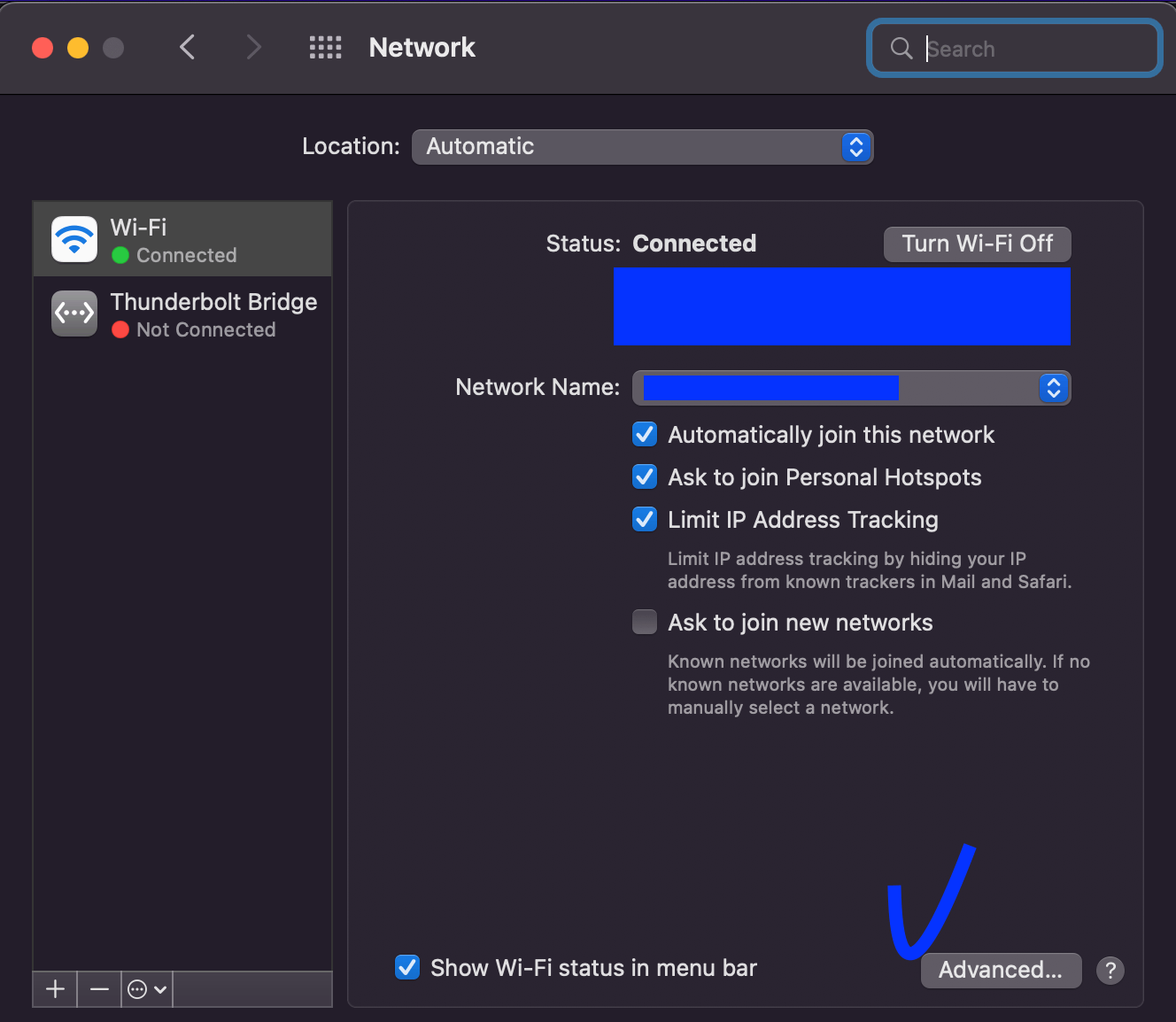Image resolution: width=1176 pixels, height=1022 pixels.
Task: Click 'Known networks will be joined automatically' text
Action: [x=878, y=685]
